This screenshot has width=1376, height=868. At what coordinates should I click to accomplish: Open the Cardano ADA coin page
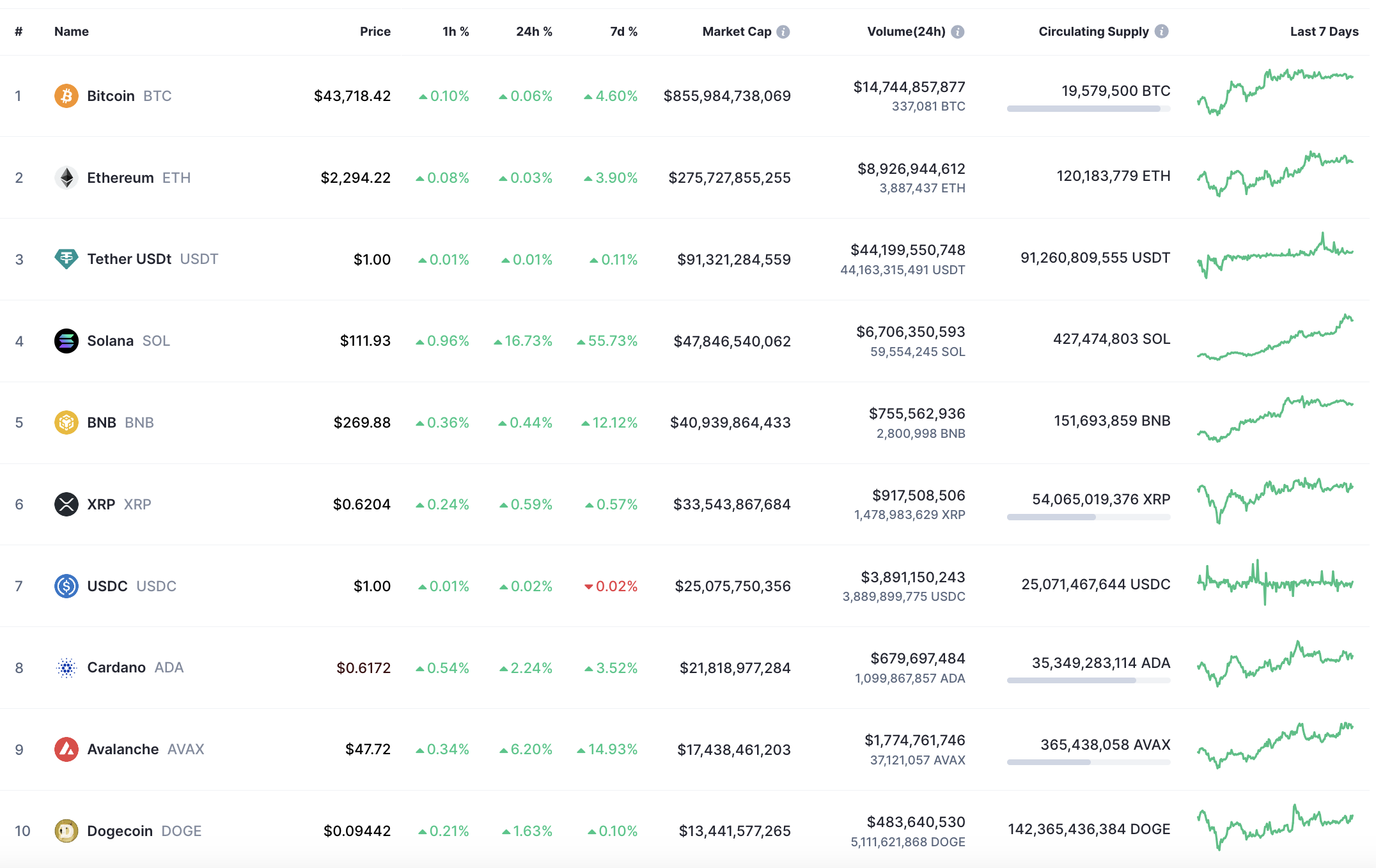click(x=116, y=667)
